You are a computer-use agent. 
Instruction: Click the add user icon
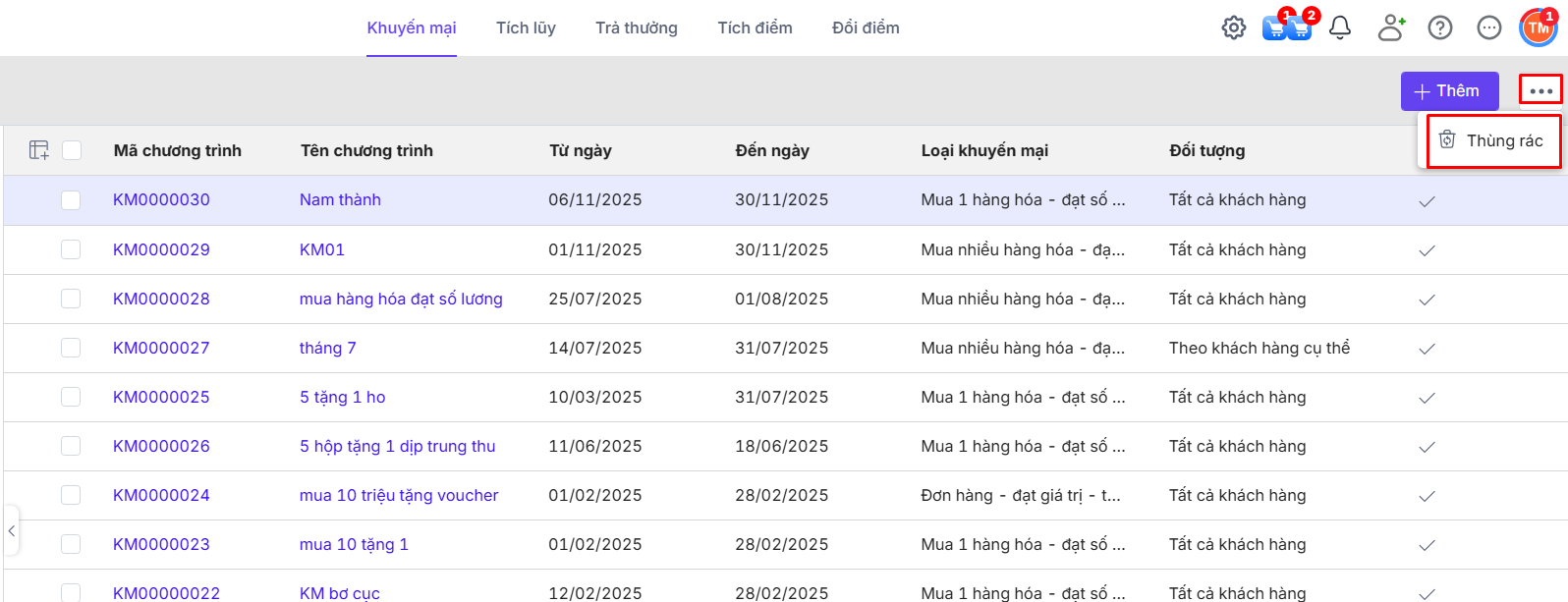point(1390,27)
